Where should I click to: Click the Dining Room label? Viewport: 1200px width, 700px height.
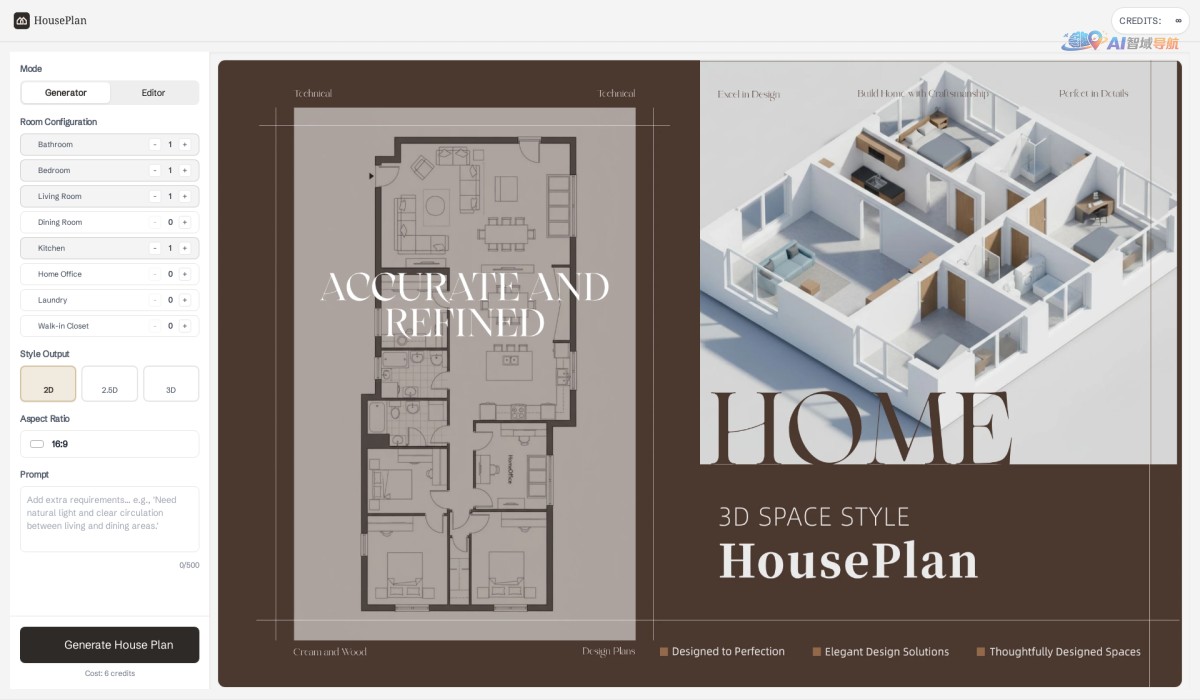point(60,223)
